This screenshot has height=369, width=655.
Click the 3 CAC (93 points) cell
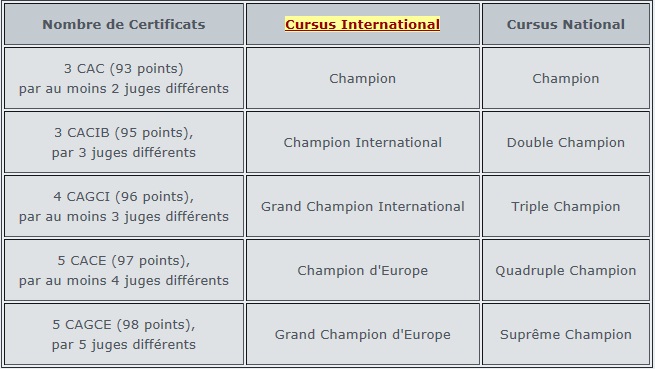[124, 78]
